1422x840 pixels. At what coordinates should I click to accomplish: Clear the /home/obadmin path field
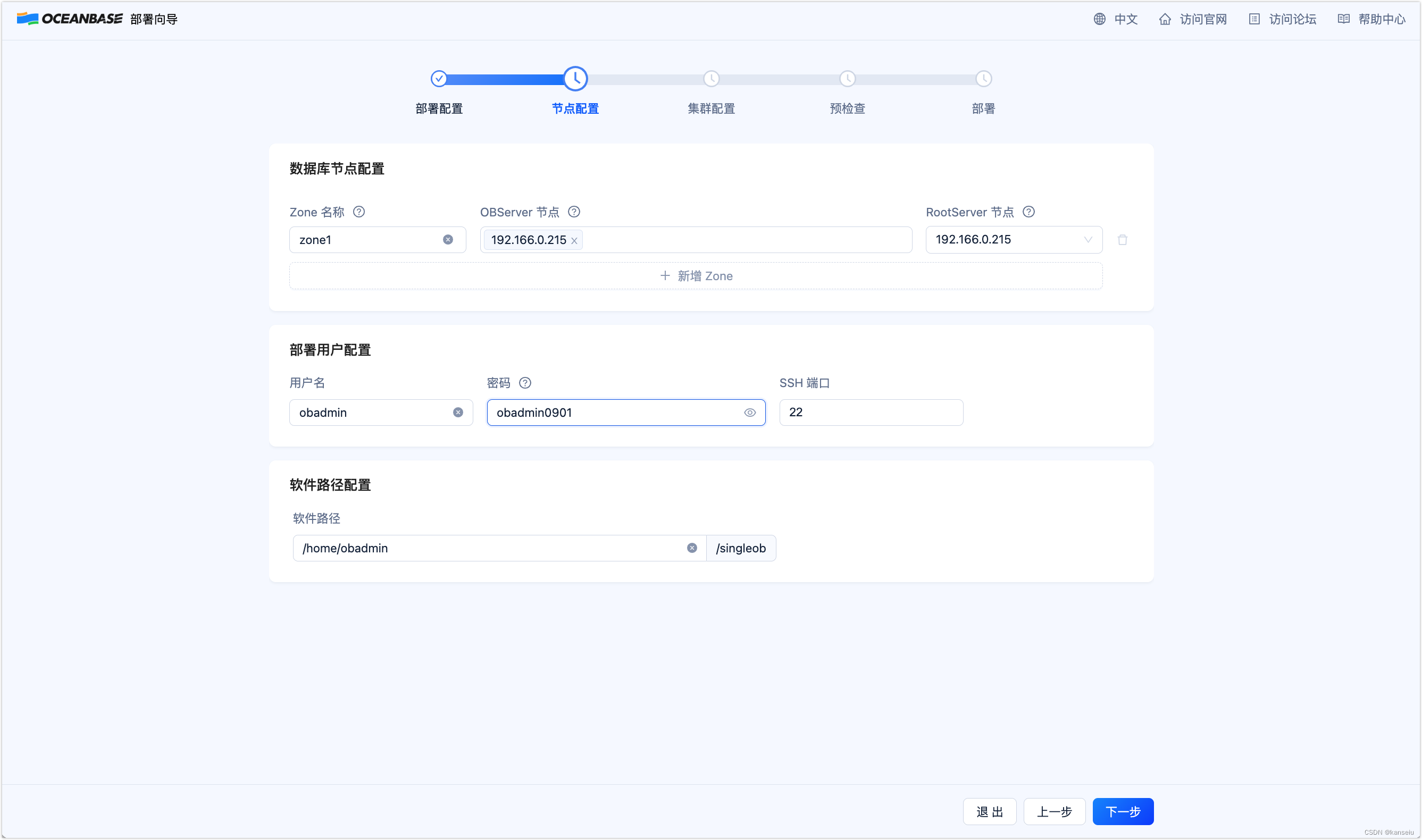[x=692, y=549]
